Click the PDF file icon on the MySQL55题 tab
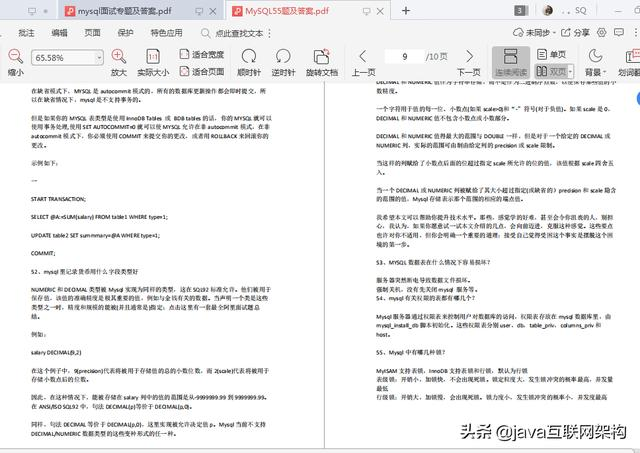 tap(237, 11)
